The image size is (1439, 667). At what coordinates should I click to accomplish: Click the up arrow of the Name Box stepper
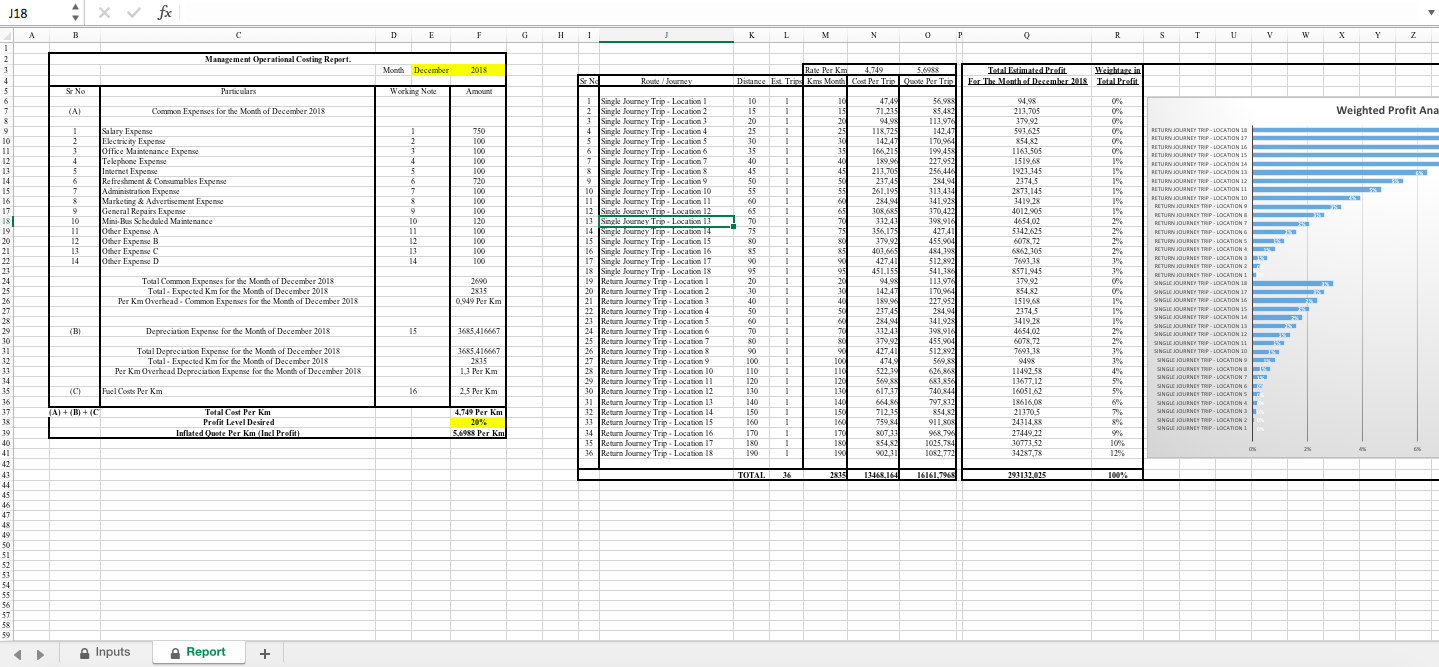coord(74,8)
